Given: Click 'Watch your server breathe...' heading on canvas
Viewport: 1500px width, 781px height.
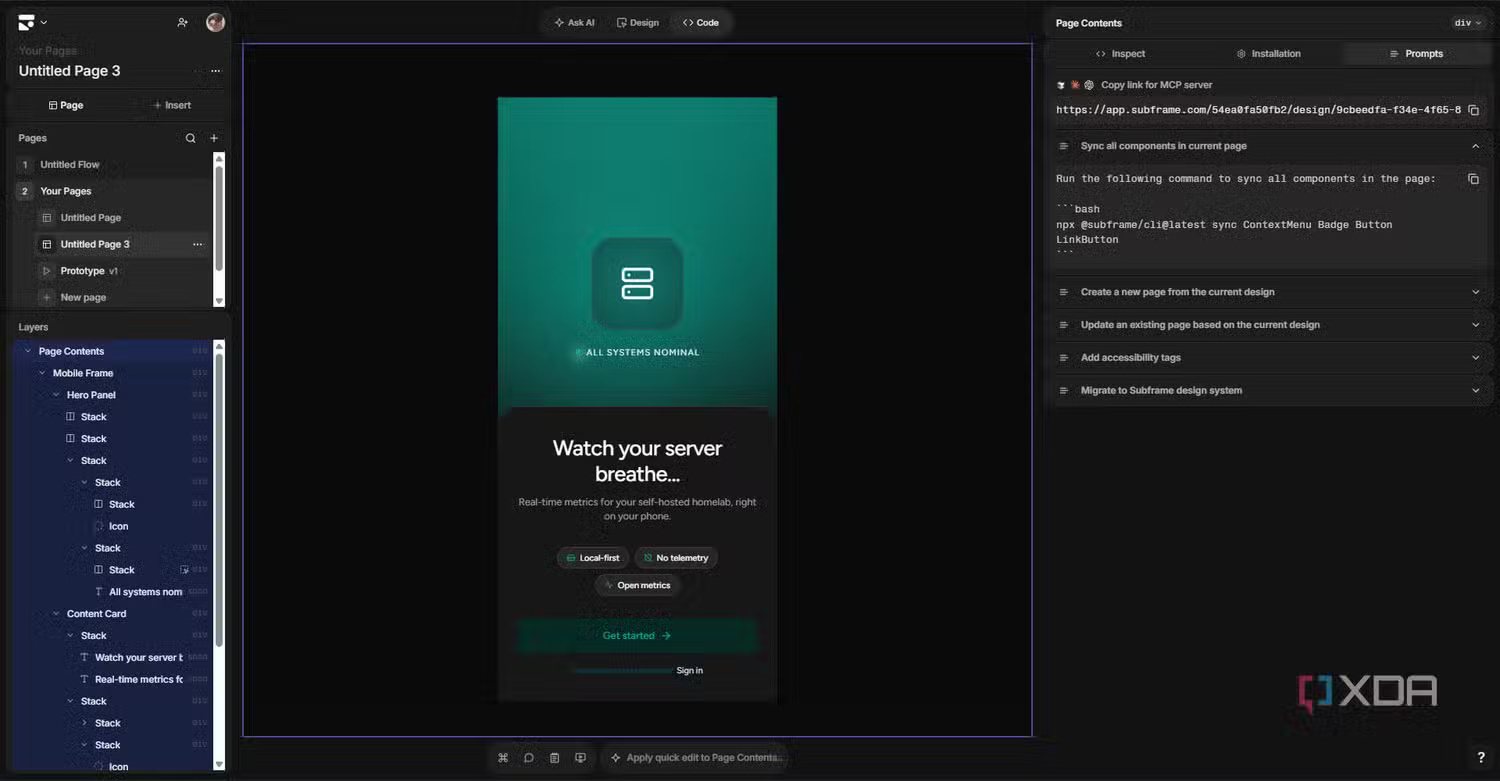Looking at the screenshot, I should [637, 461].
